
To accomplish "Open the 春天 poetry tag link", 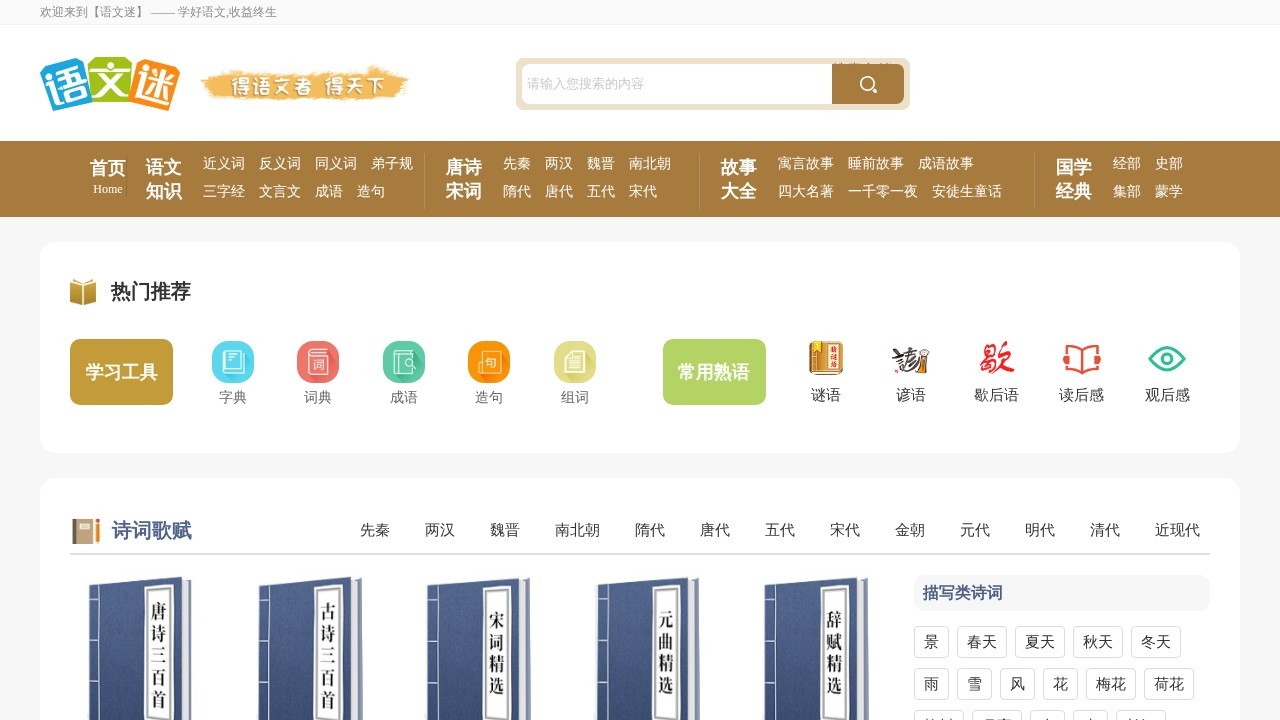I will 981,641.
